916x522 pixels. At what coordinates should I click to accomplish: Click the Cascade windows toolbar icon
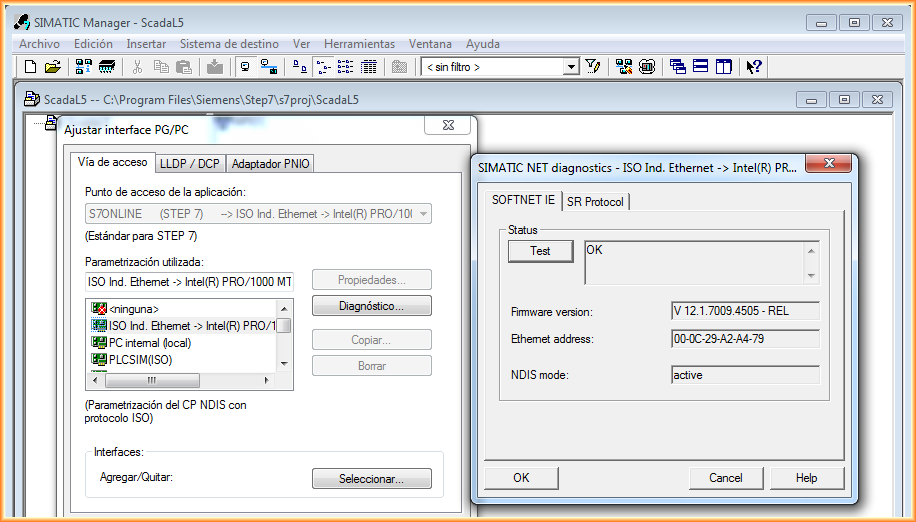(678, 67)
